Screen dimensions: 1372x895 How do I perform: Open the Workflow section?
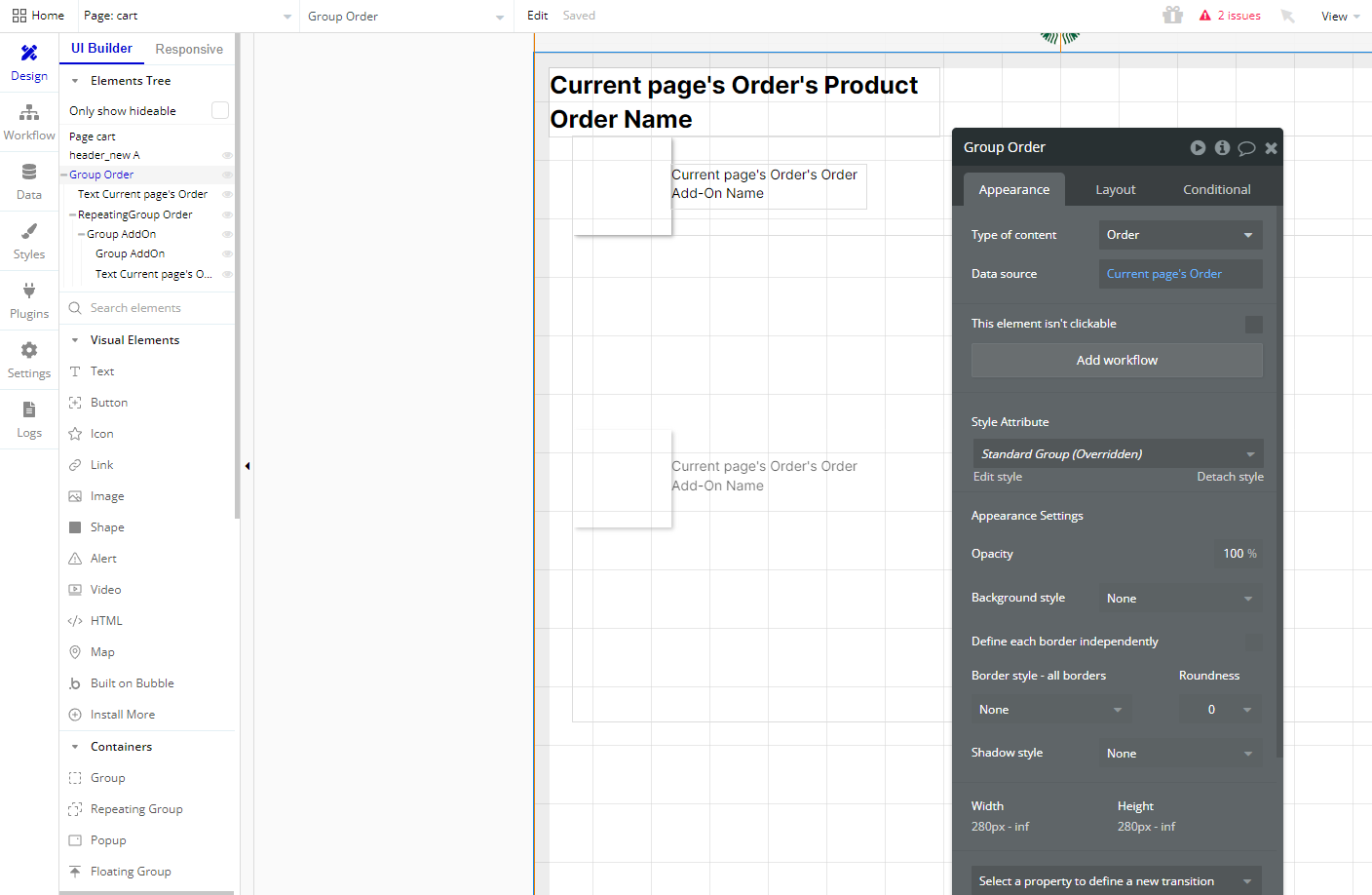pyautogui.click(x=29, y=122)
